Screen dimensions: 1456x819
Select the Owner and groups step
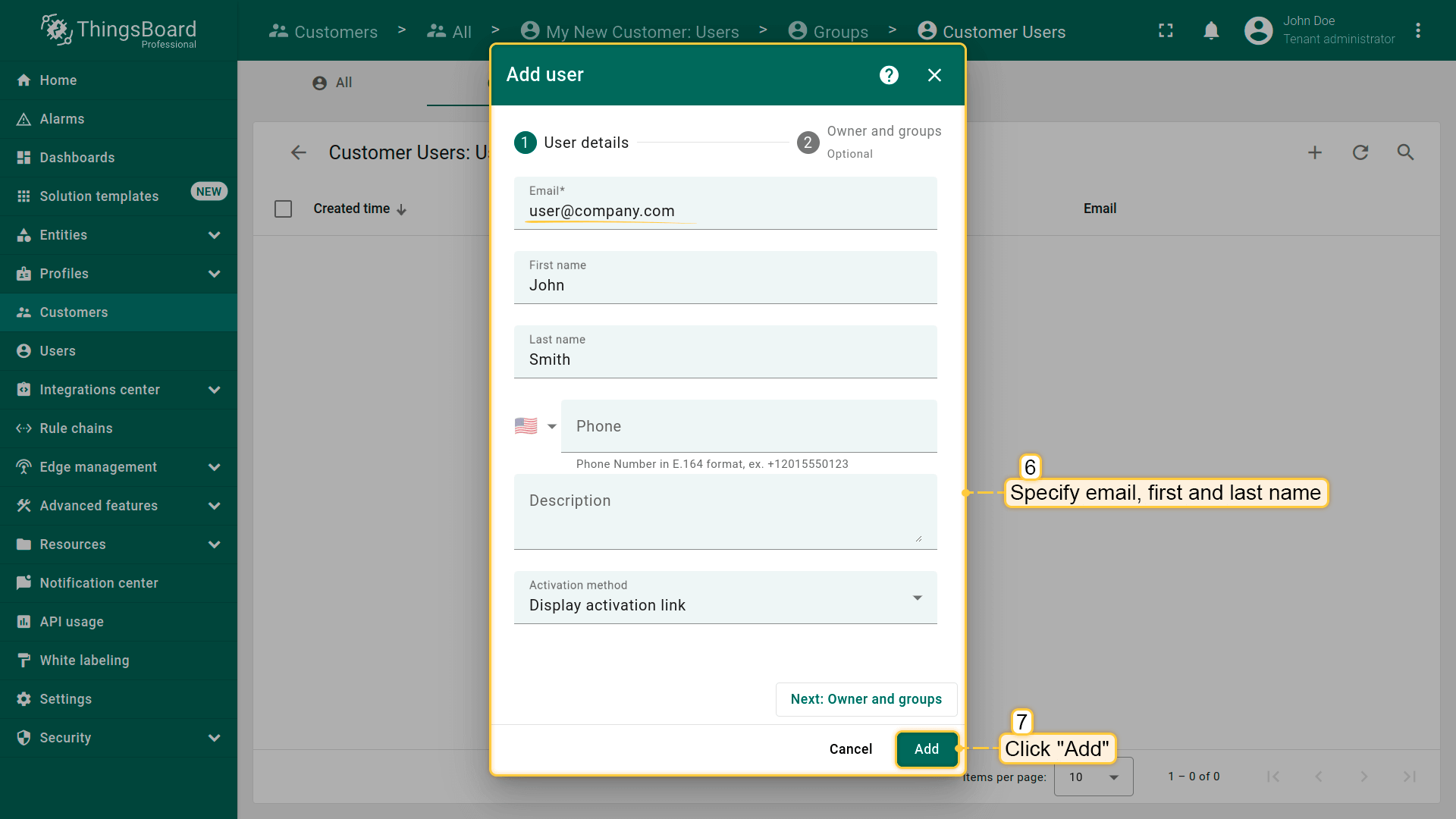(868, 142)
